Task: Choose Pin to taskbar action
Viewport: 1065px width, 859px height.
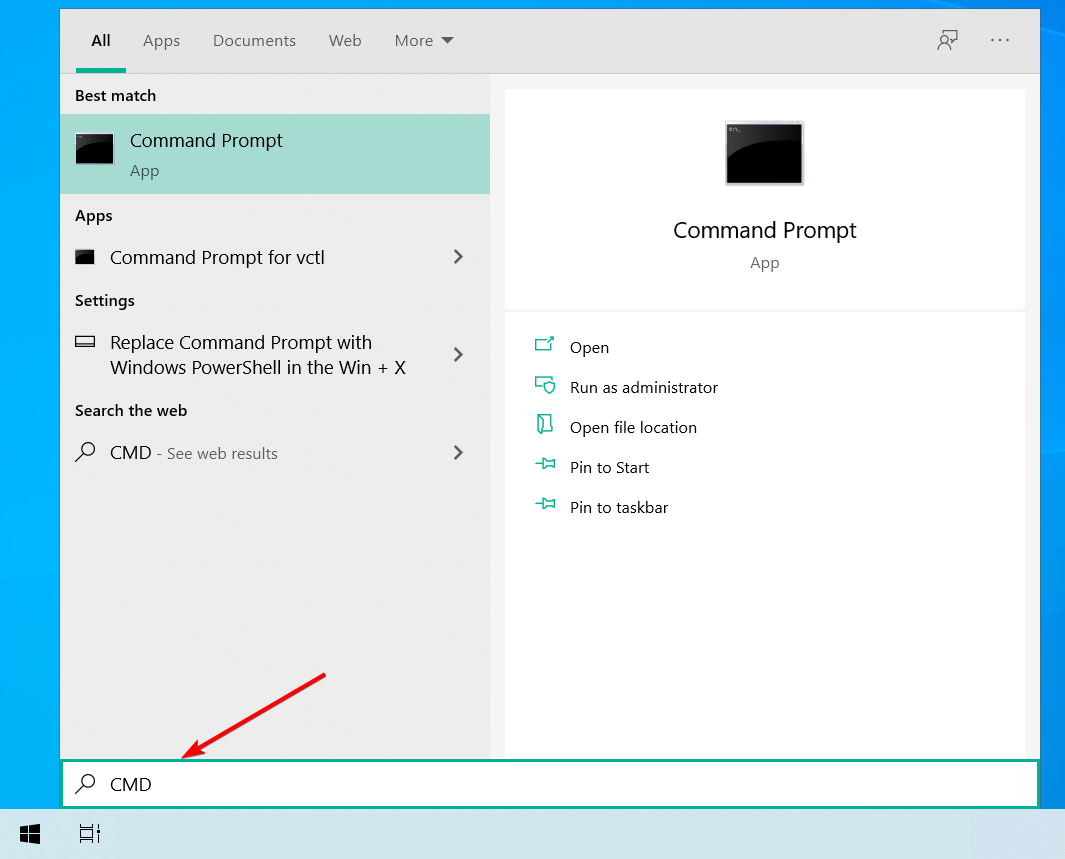Action: pos(618,507)
